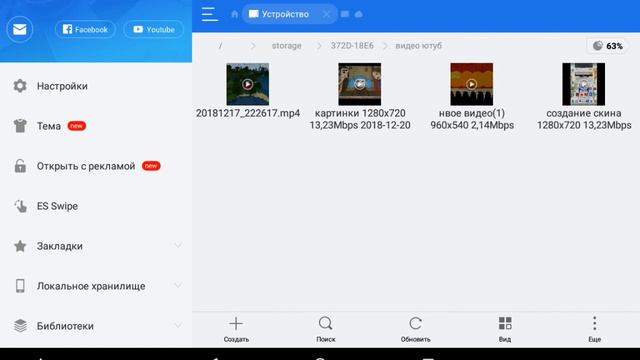Navigate to root slash in breadcrumb
Screen dimensions: 640x360
[220, 46]
